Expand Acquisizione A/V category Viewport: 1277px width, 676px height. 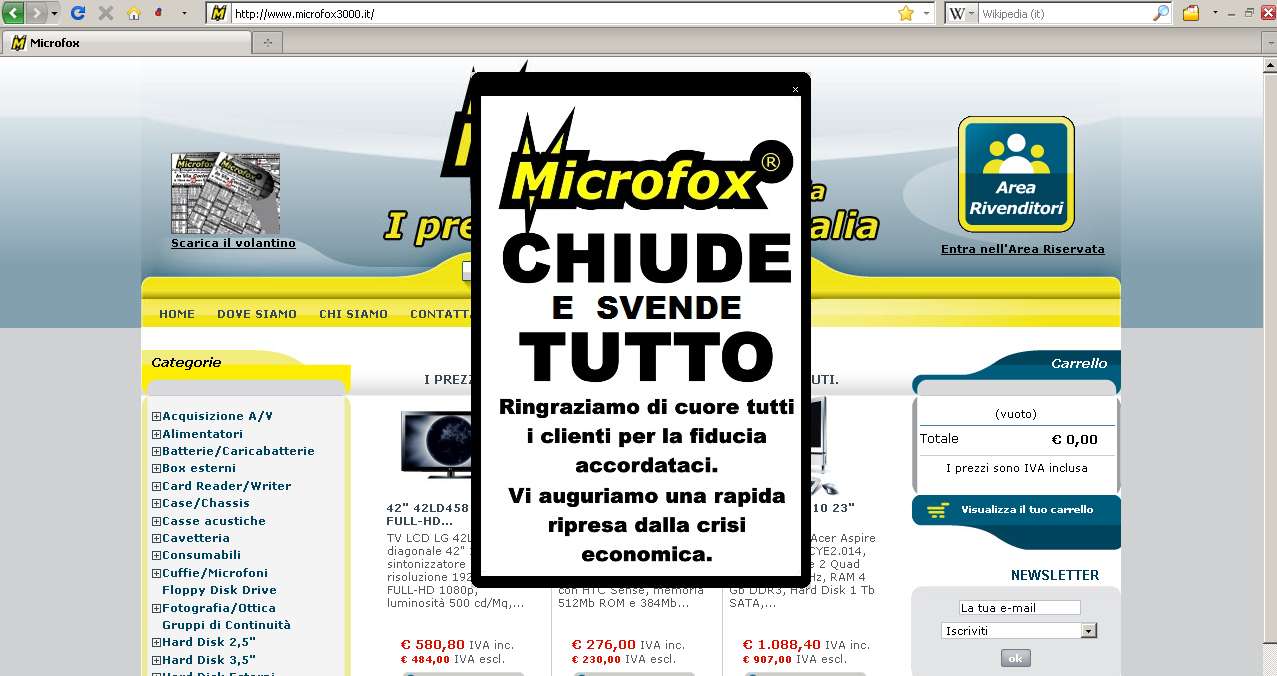[157, 417]
